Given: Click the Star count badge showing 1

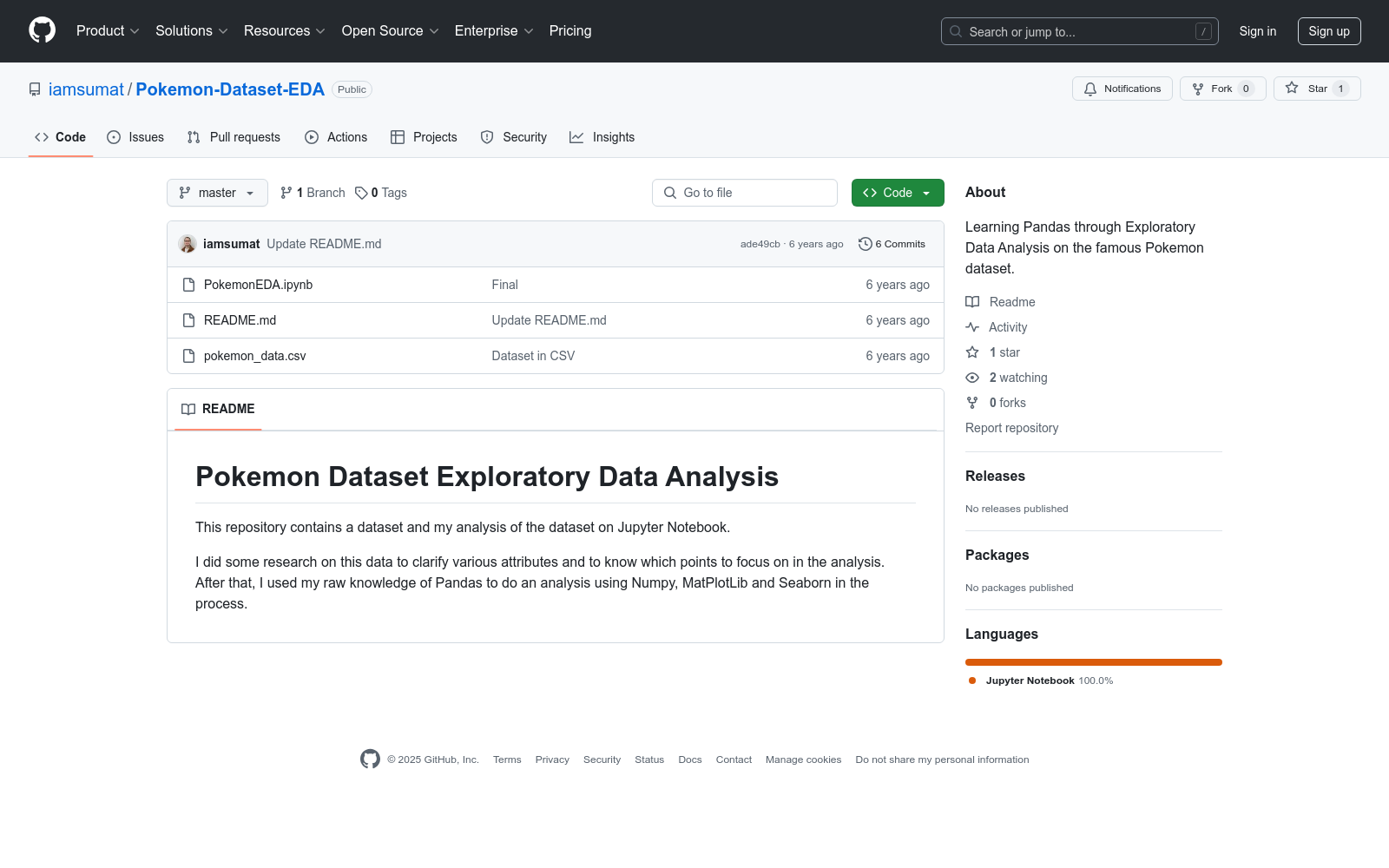Looking at the screenshot, I should click(x=1340, y=89).
